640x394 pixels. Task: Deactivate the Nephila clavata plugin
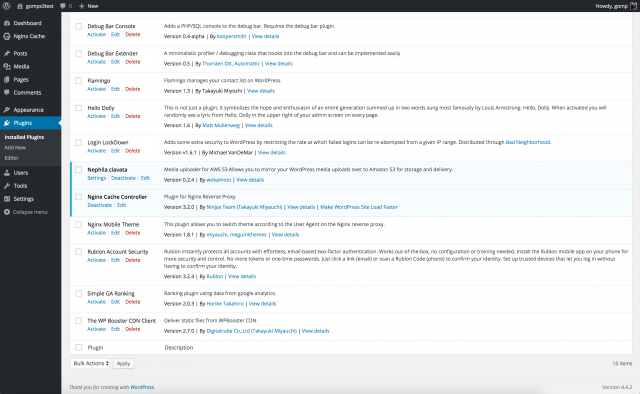(x=123, y=178)
